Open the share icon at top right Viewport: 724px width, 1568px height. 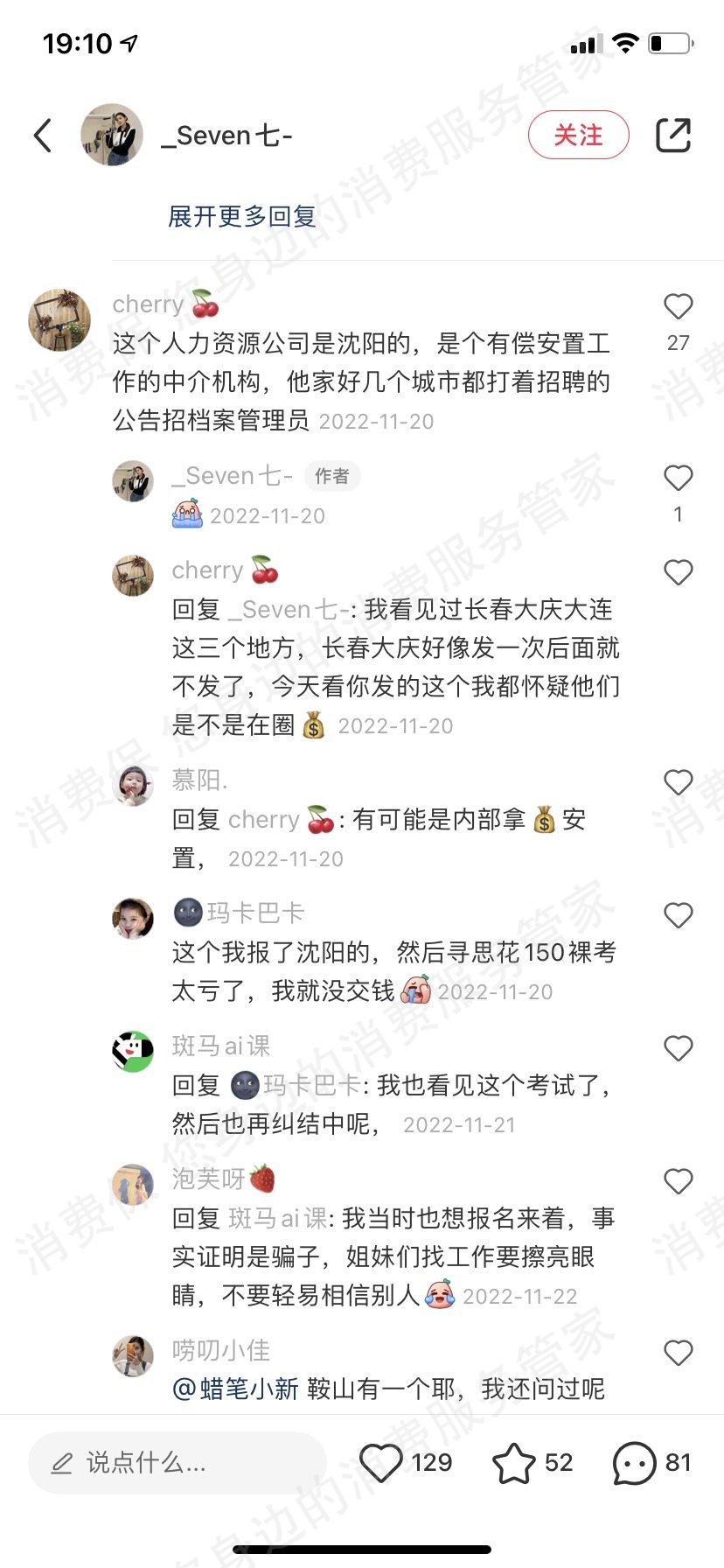coord(673,136)
